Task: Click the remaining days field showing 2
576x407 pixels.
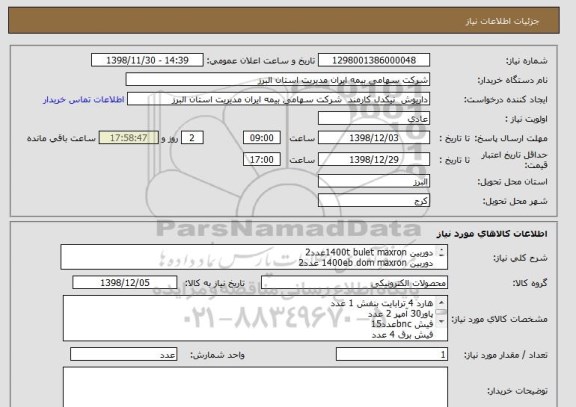Action: click(192, 138)
